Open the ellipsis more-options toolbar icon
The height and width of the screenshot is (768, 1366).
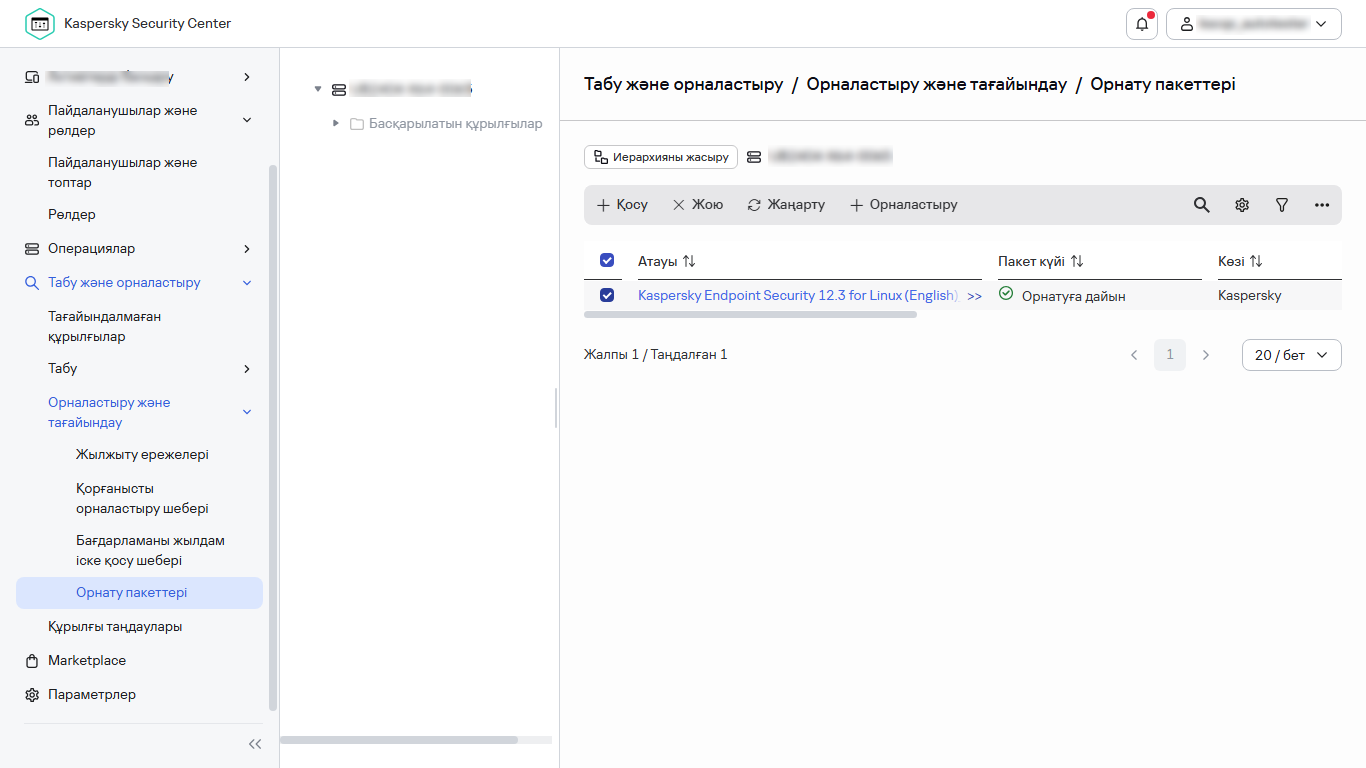pos(1321,204)
